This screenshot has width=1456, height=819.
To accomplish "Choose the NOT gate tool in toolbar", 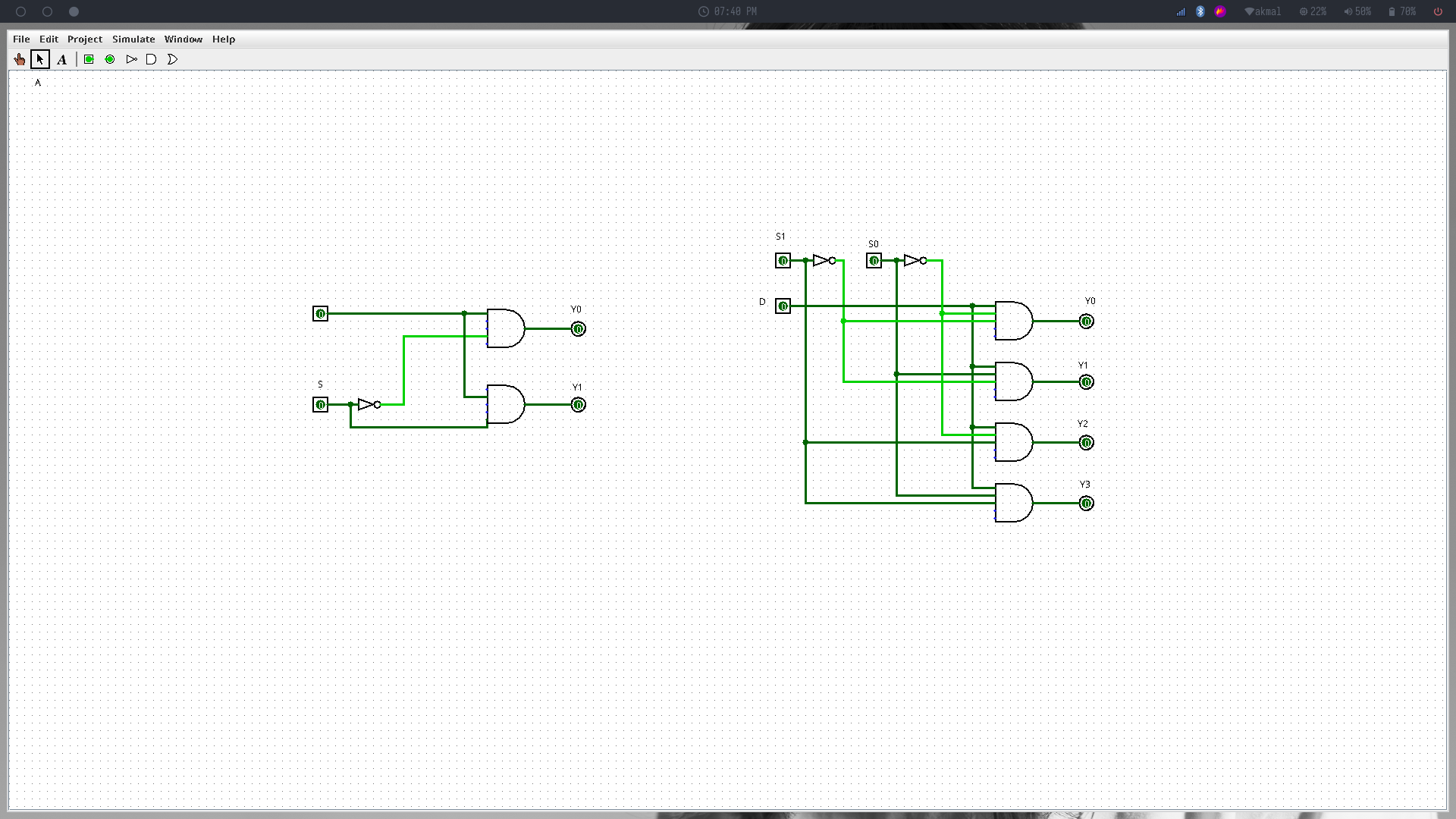I will coord(131,59).
